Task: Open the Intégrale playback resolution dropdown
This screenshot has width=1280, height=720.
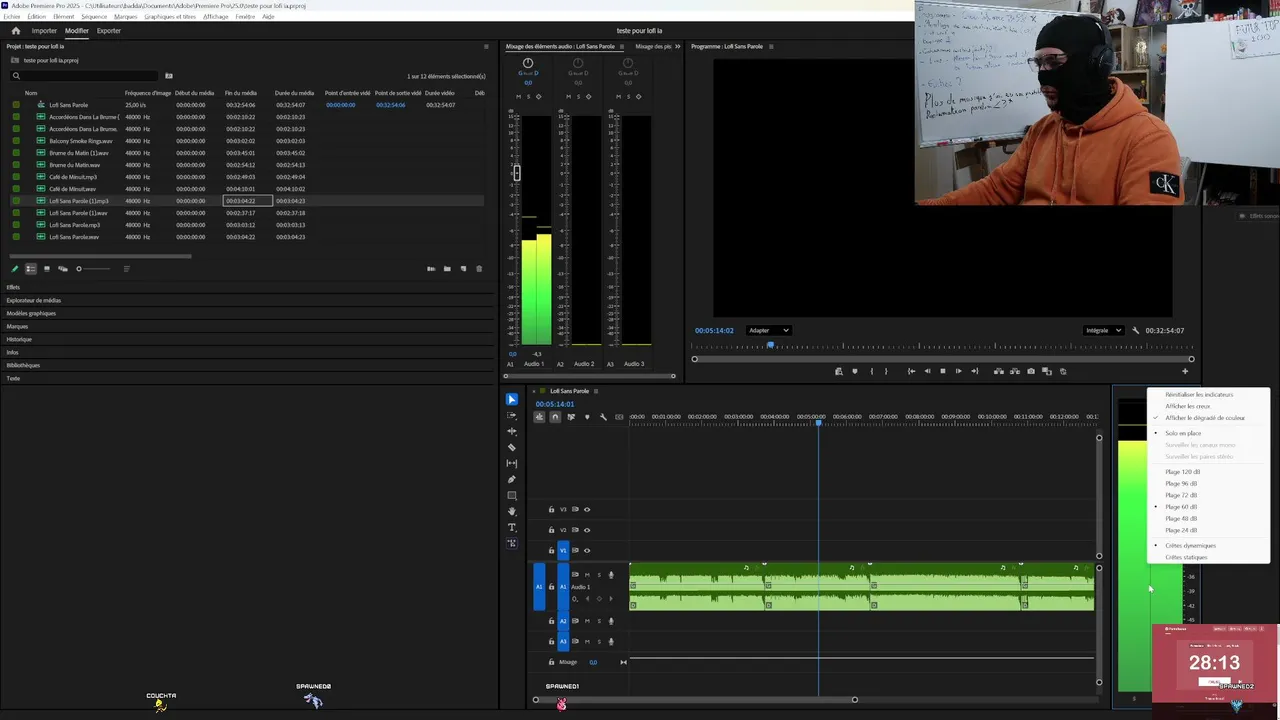Action: (1104, 331)
